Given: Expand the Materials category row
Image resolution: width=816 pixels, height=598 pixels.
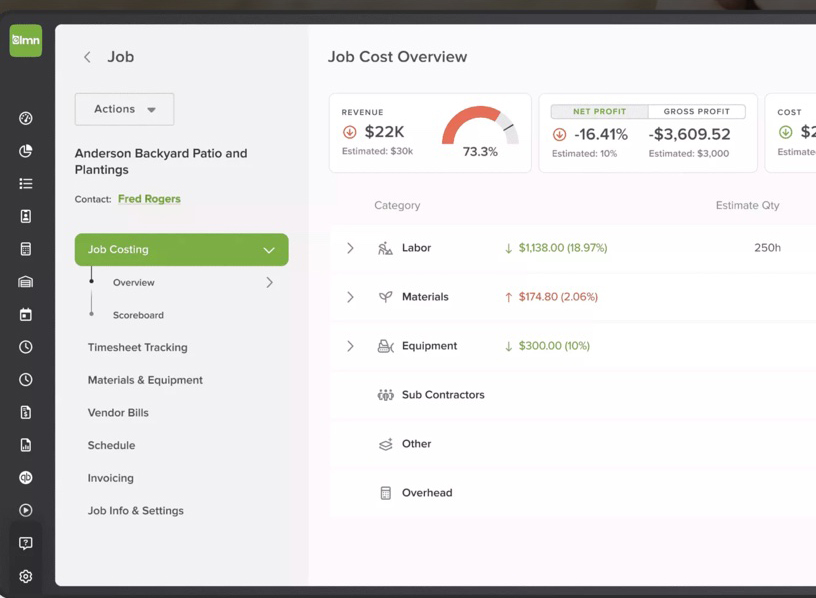Looking at the screenshot, I should click(x=350, y=297).
